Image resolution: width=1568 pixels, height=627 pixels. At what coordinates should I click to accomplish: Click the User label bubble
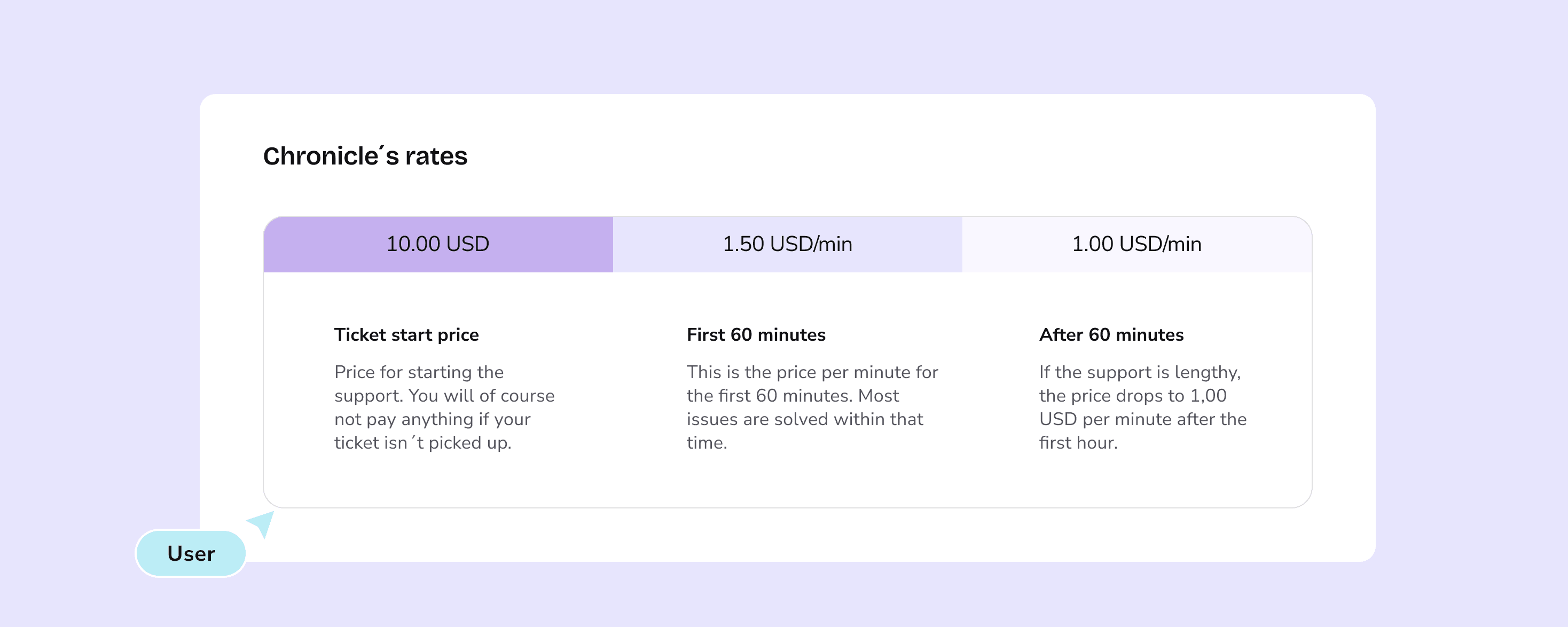[191, 553]
